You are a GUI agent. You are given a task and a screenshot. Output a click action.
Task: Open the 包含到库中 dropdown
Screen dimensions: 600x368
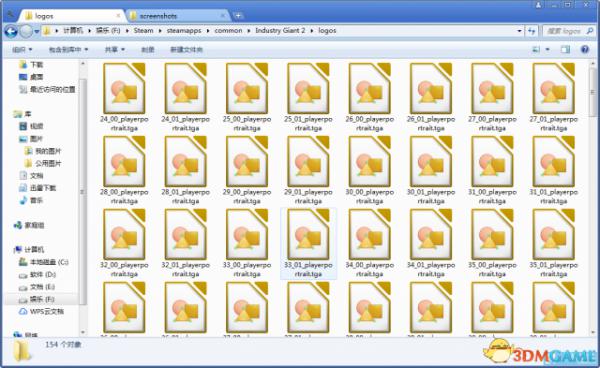point(68,49)
